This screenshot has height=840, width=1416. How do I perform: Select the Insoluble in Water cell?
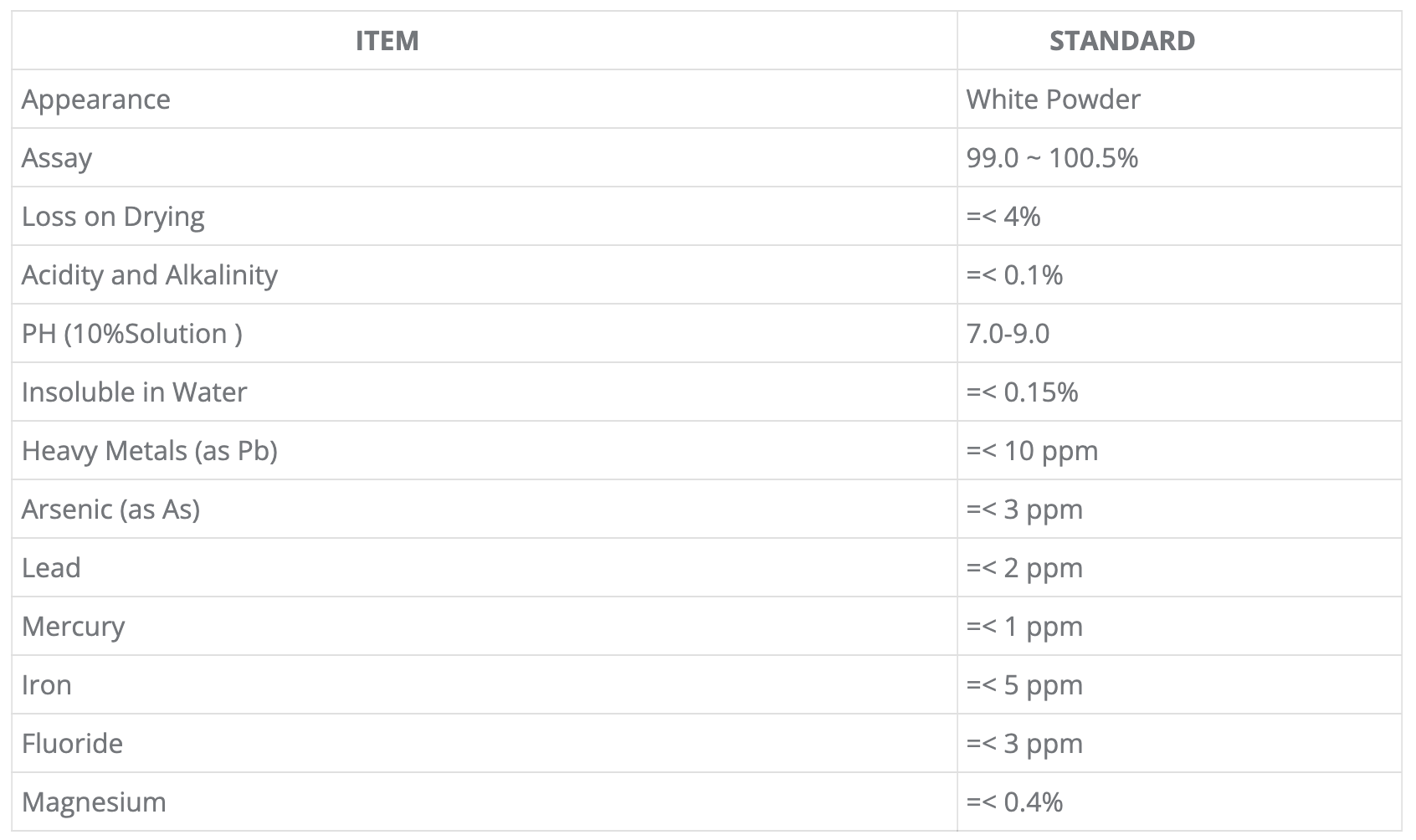(x=134, y=392)
